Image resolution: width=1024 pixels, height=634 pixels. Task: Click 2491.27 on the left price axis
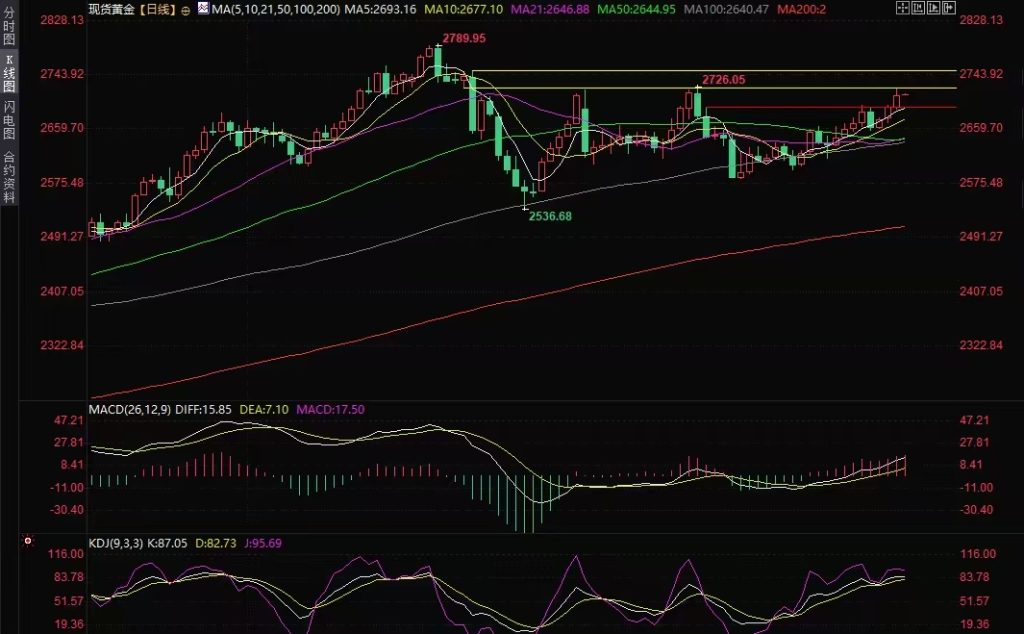(62, 236)
